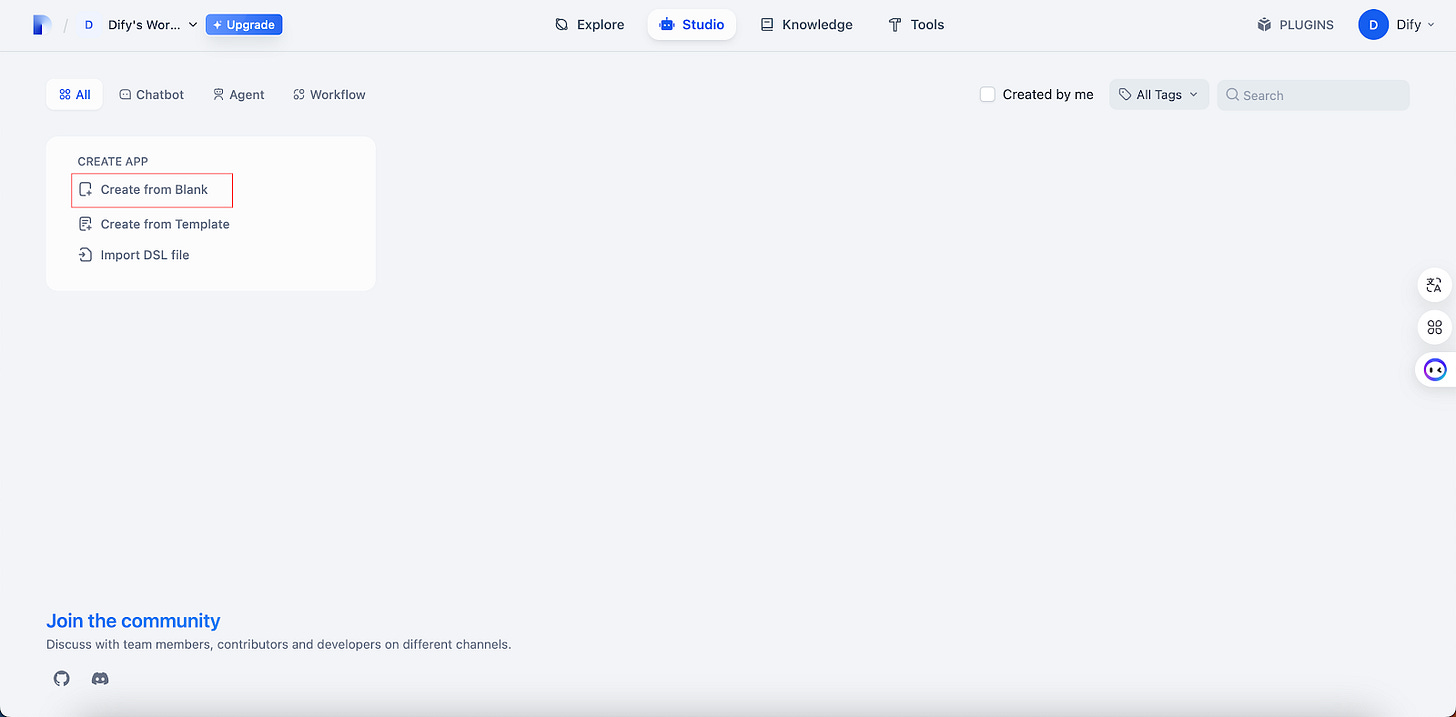Filter apps by Workflow tab
The height and width of the screenshot is (717, 1456).
pyautogui.click(x=329, y=95)
